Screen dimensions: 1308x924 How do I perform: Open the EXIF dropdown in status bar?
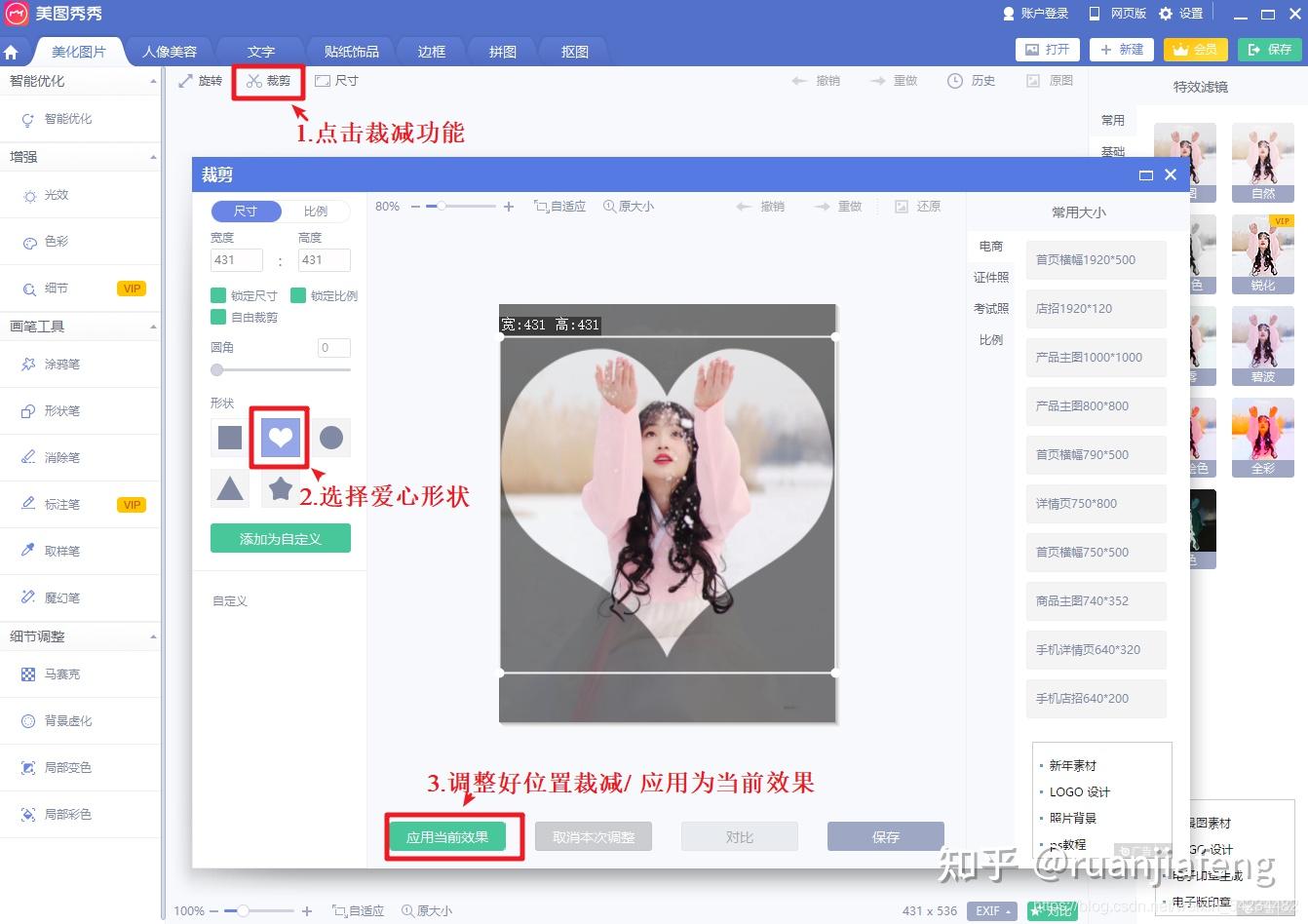click(992, 910)
